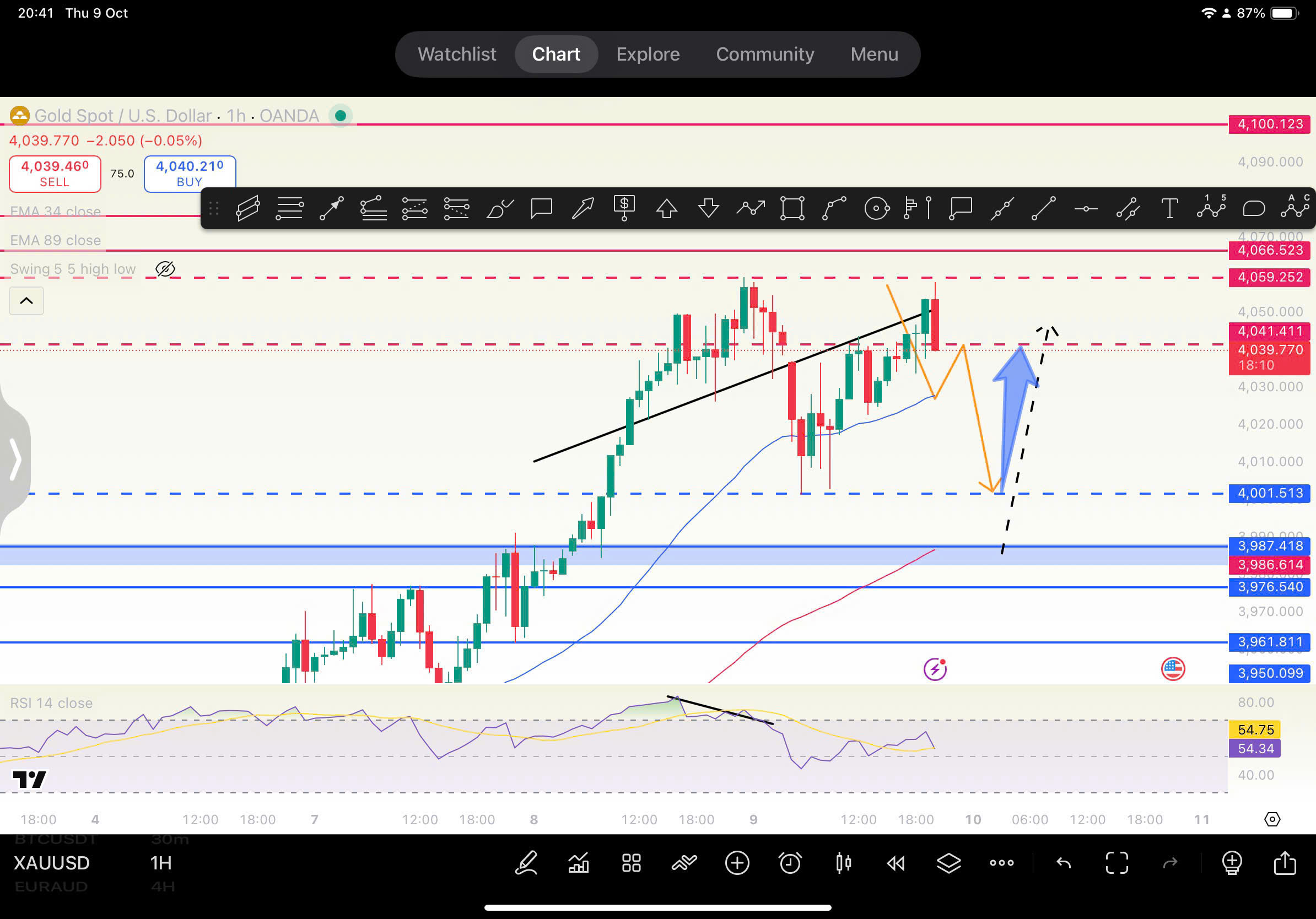
Task: Enter fullscreen chart mode
Action: tap(1117, 863)
